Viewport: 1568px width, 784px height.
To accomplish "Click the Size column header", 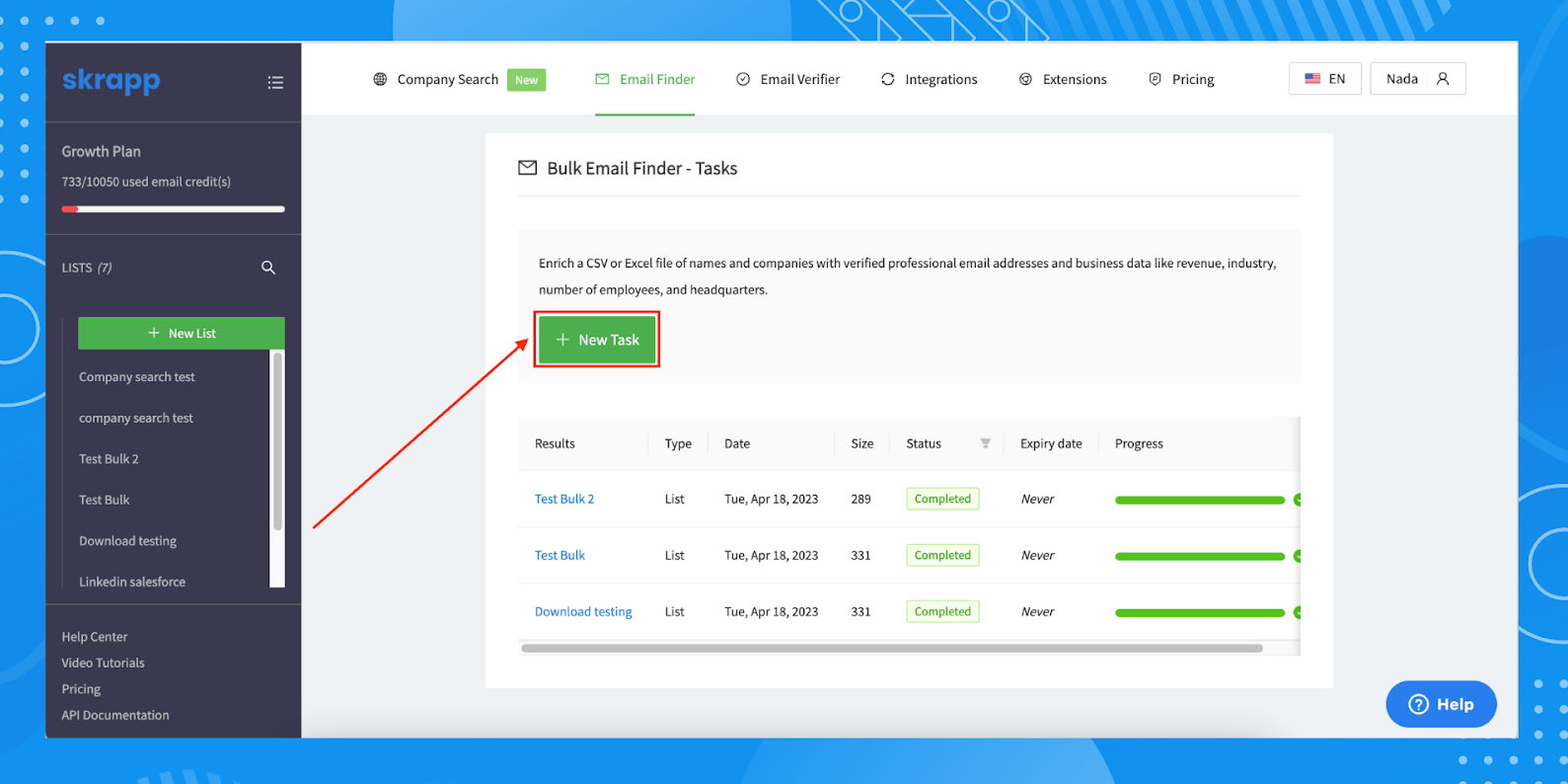I will [862, 443].
